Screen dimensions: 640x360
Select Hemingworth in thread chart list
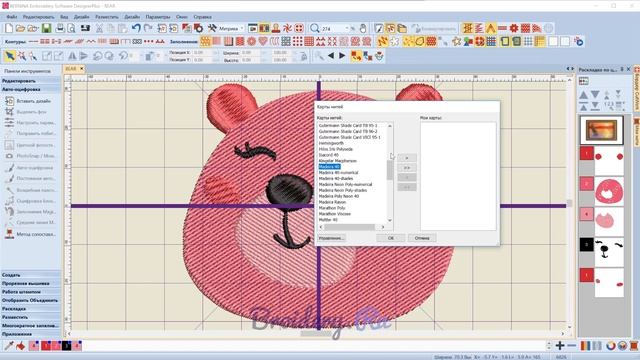pyautogui.click(x=331, y=143)
